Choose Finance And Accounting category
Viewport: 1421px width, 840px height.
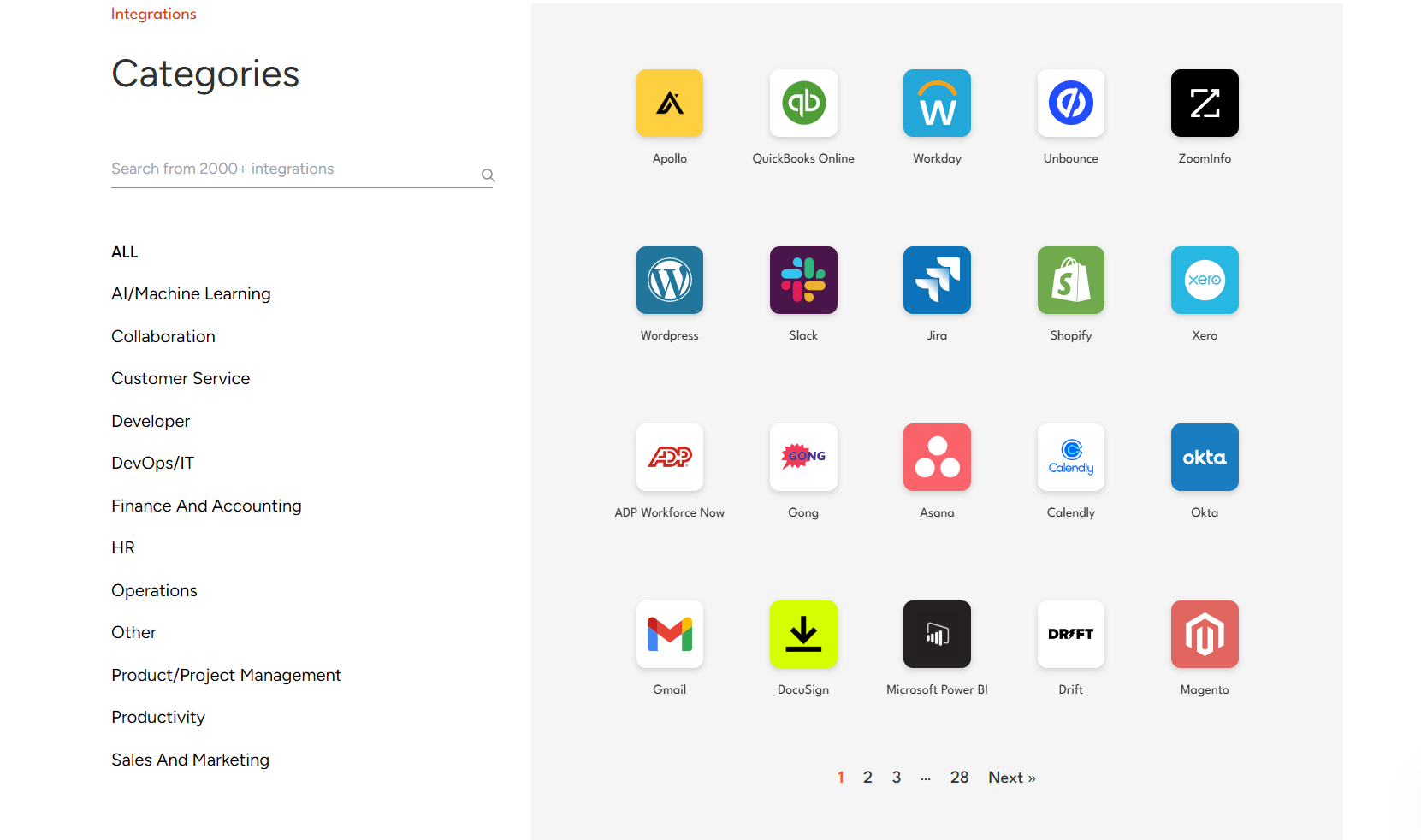(206, 506)
